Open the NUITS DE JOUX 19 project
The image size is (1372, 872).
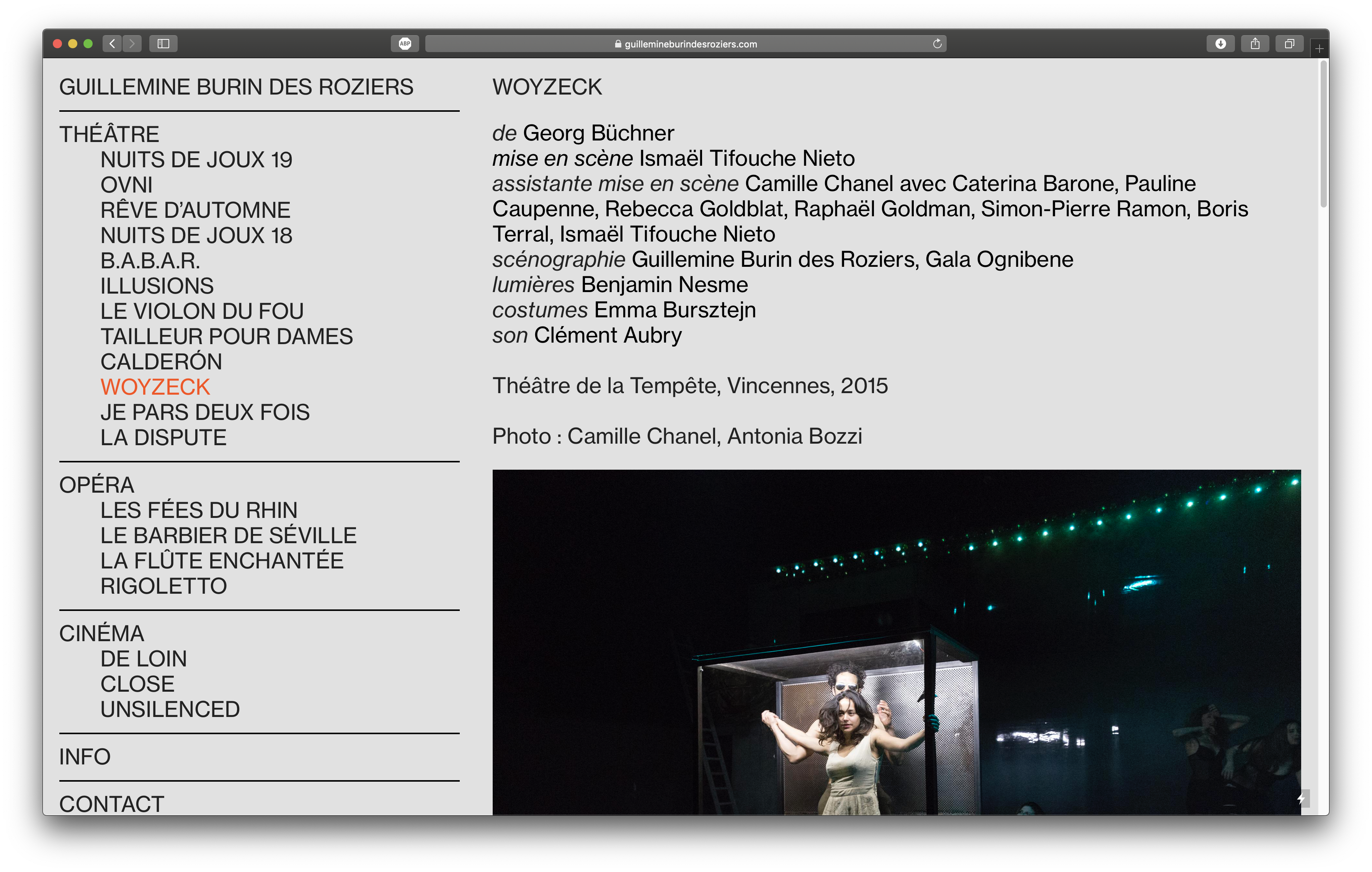[x=196, y=160]
